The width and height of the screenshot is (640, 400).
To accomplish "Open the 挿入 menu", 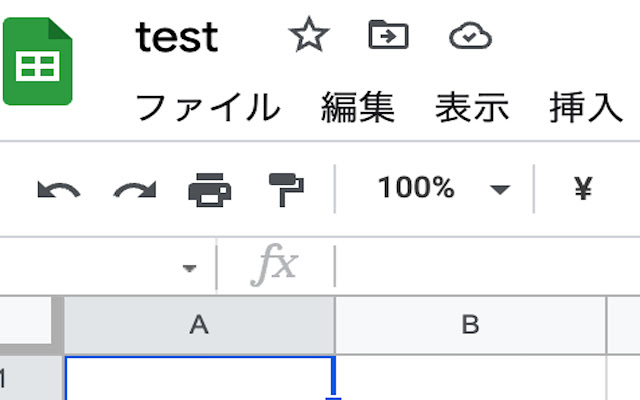I will 587,107.
